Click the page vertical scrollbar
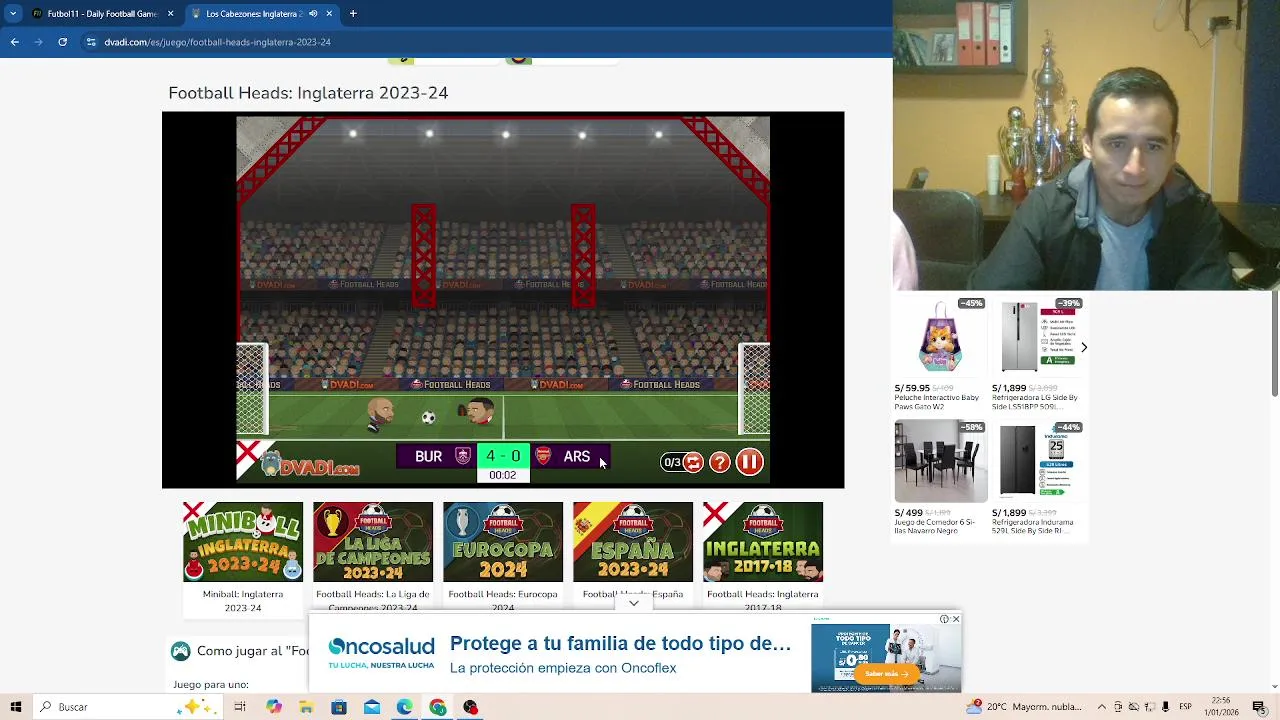Image resolution: width=1280 pixels, height=720 pixels. pyautogui.click(x=1274, y=345)
